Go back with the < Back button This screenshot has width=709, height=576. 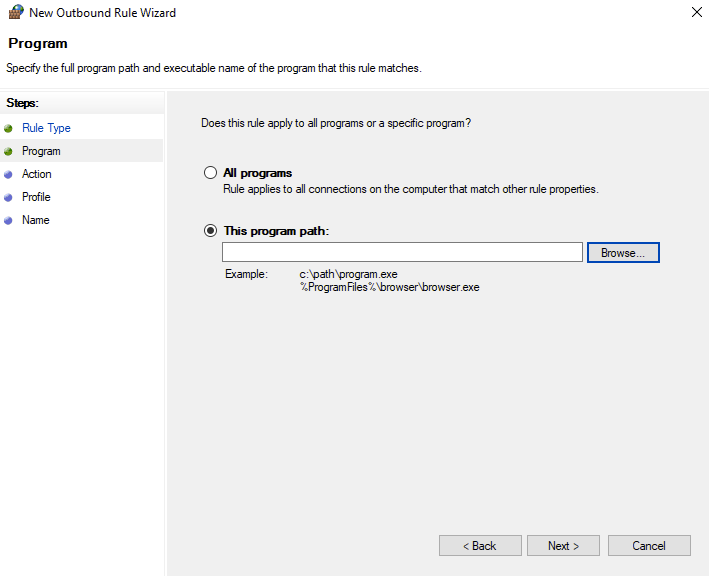tap(480, 546)
